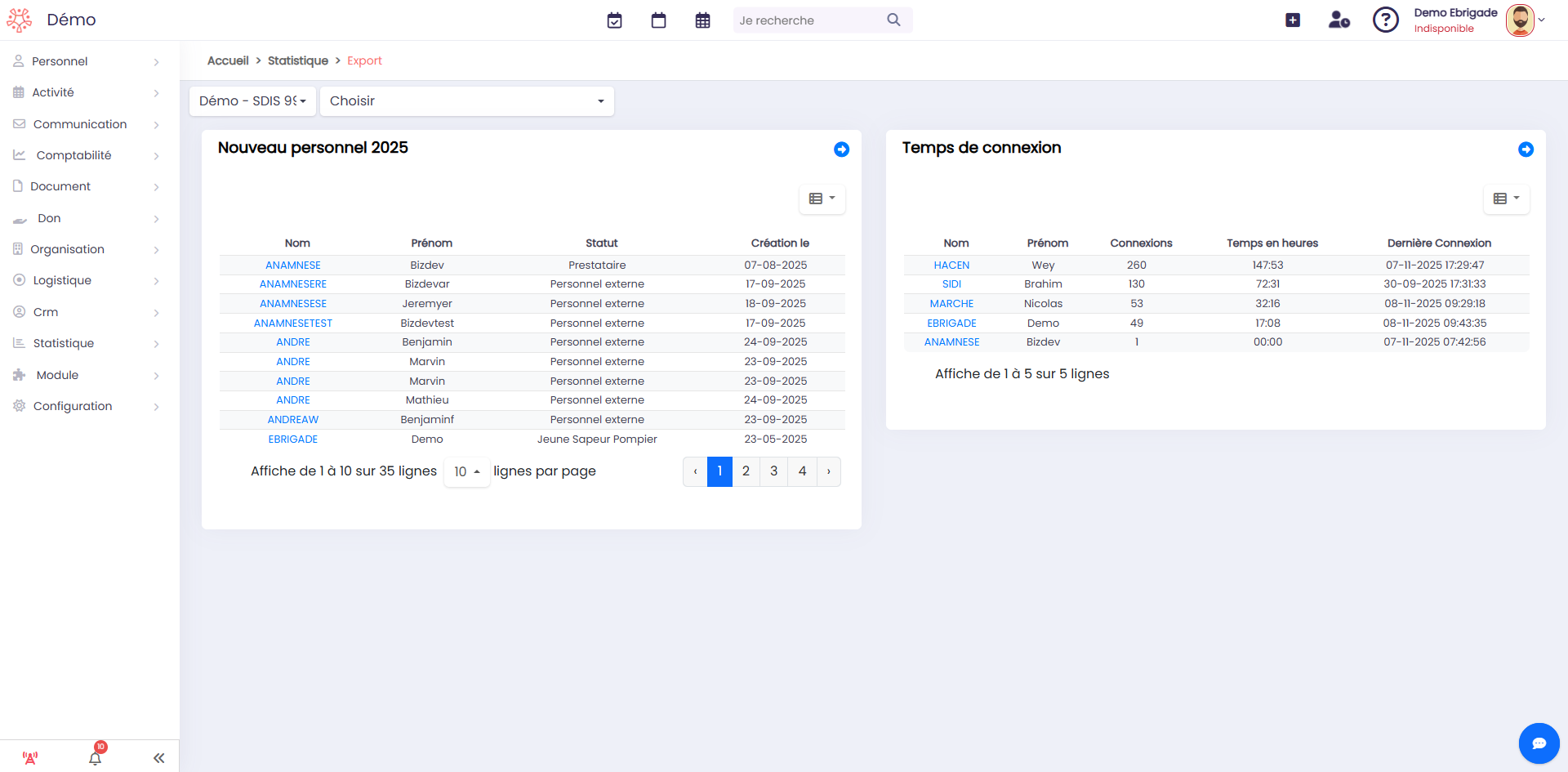Expand the Logistique sidebar menu

87,280
